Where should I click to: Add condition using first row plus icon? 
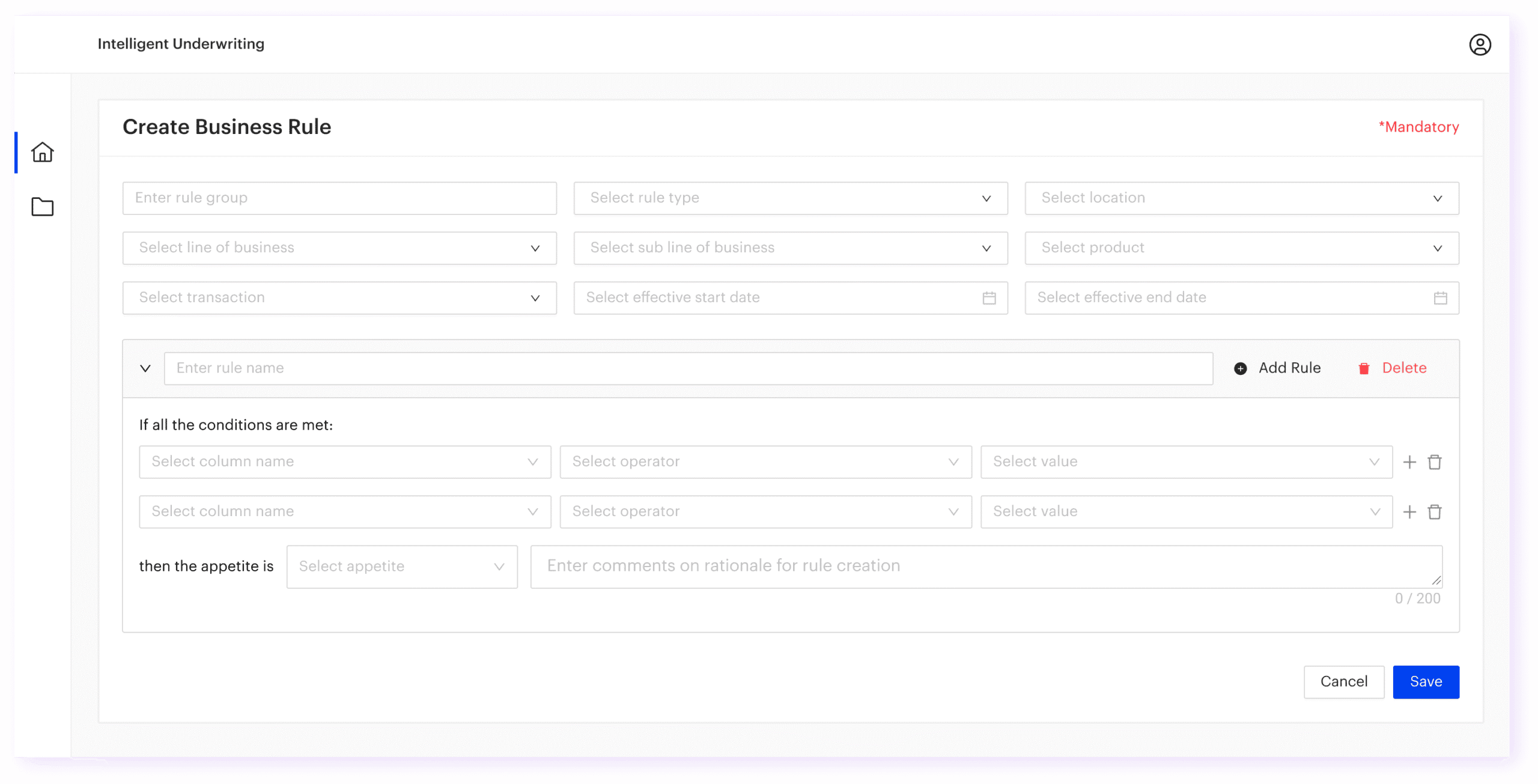pyautogui.click(x=1409, y=462)
